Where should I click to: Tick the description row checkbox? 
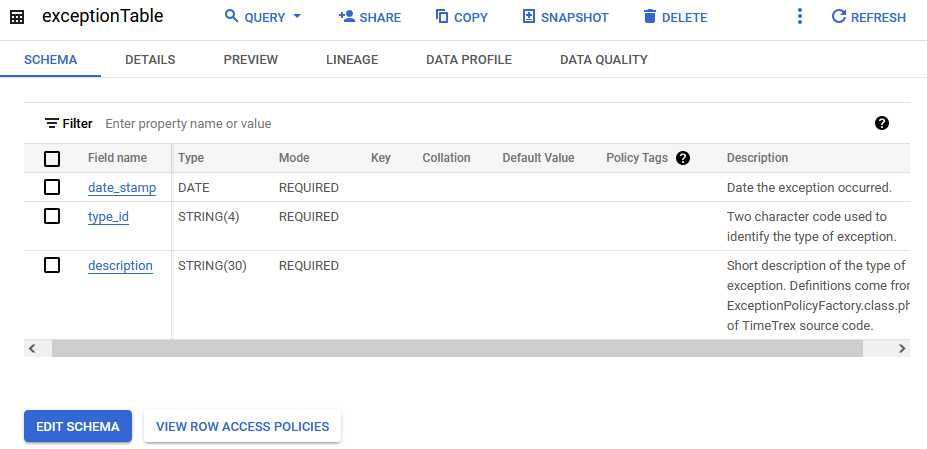[52, 265]
